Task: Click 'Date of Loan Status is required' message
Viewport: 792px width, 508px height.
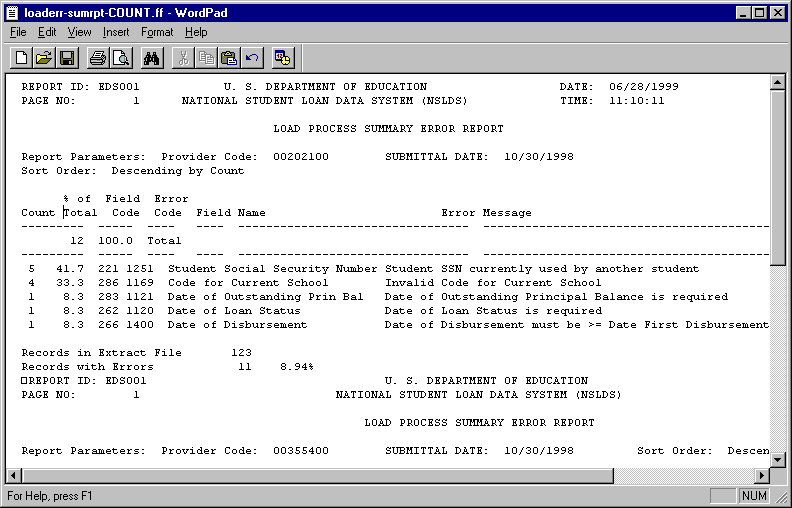Action: (x=493, y=311)
